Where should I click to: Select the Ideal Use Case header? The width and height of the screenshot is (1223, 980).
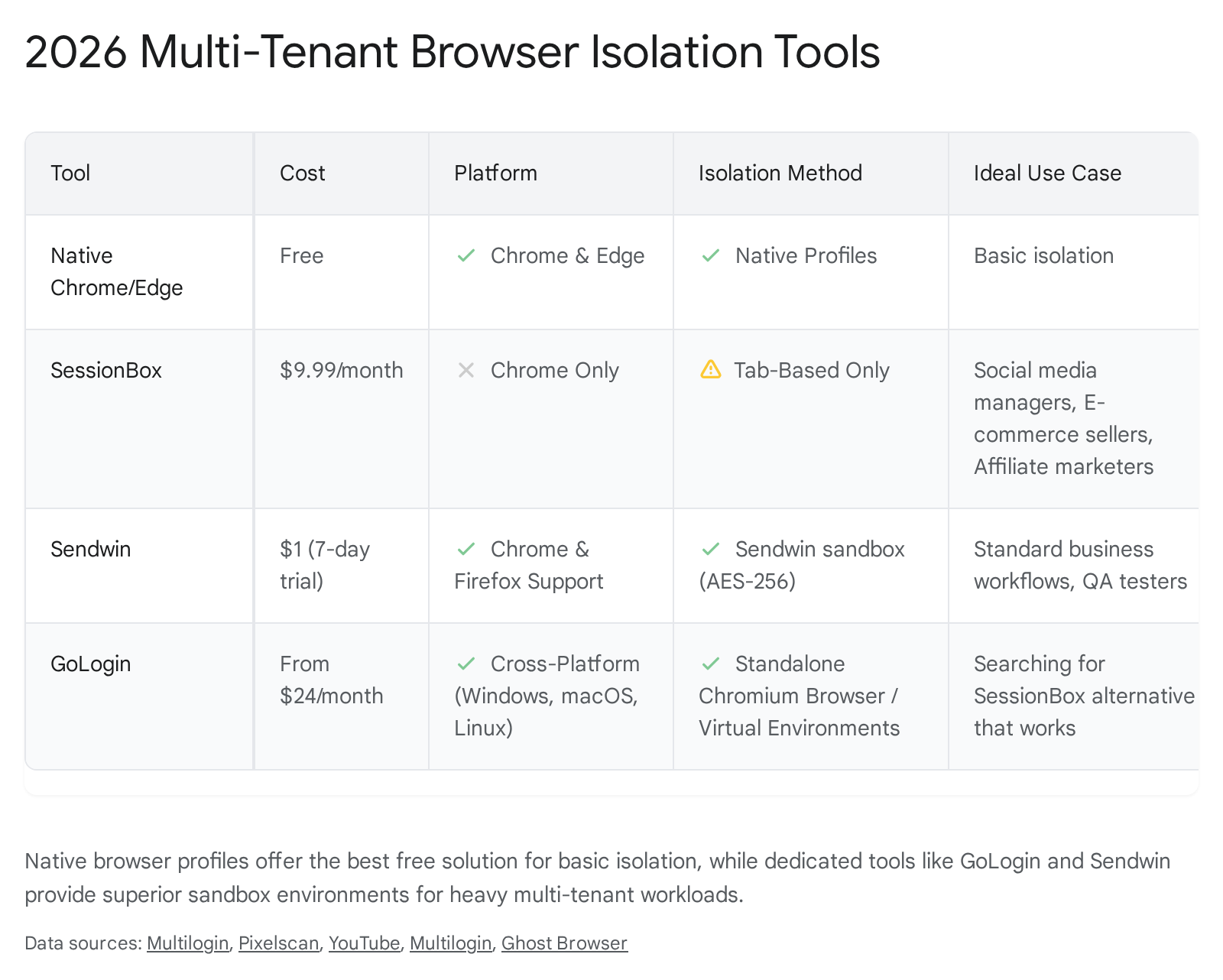pos(1047,174)
